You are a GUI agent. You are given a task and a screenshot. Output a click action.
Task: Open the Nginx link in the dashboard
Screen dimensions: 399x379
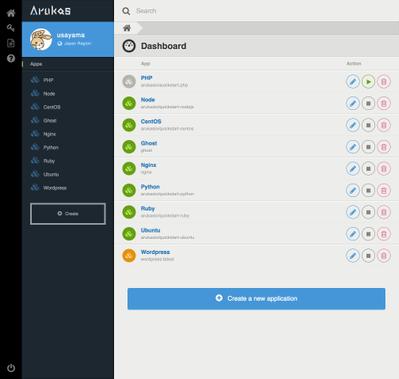148,165
